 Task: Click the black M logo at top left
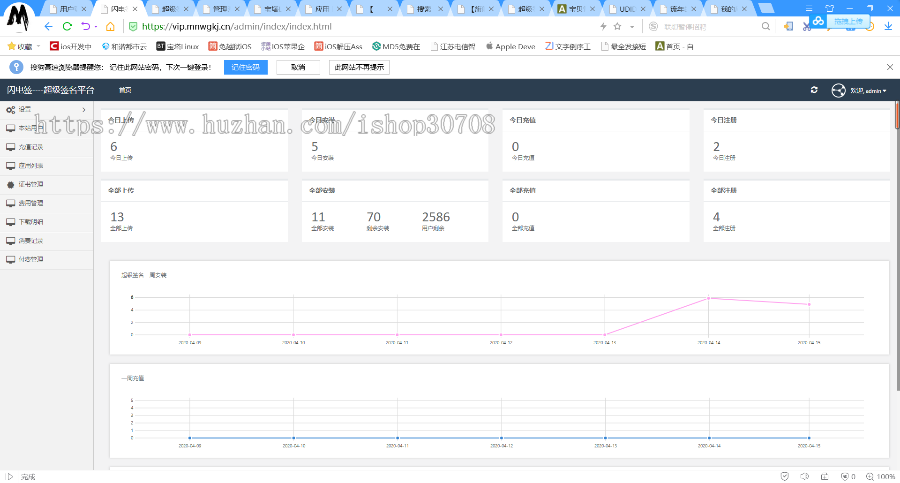pyautogui.click(x=18, y=17)
